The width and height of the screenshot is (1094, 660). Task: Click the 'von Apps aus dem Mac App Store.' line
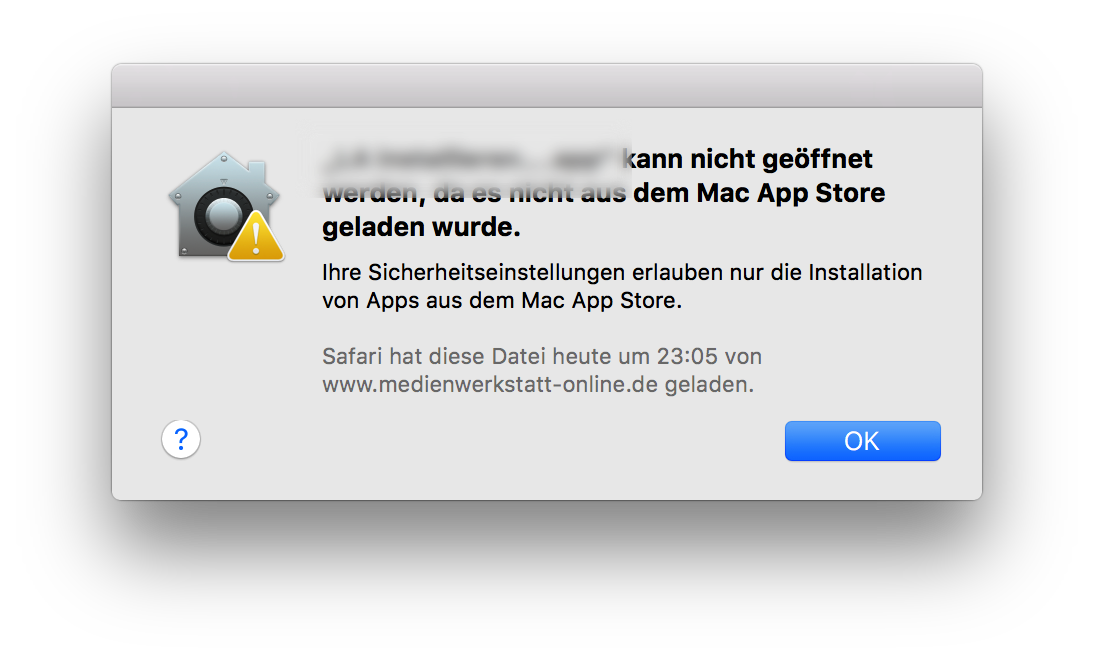(501, 300)
